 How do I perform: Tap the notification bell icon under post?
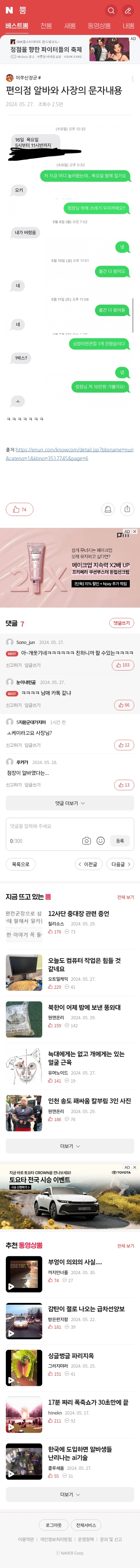(x=108, y=509)
